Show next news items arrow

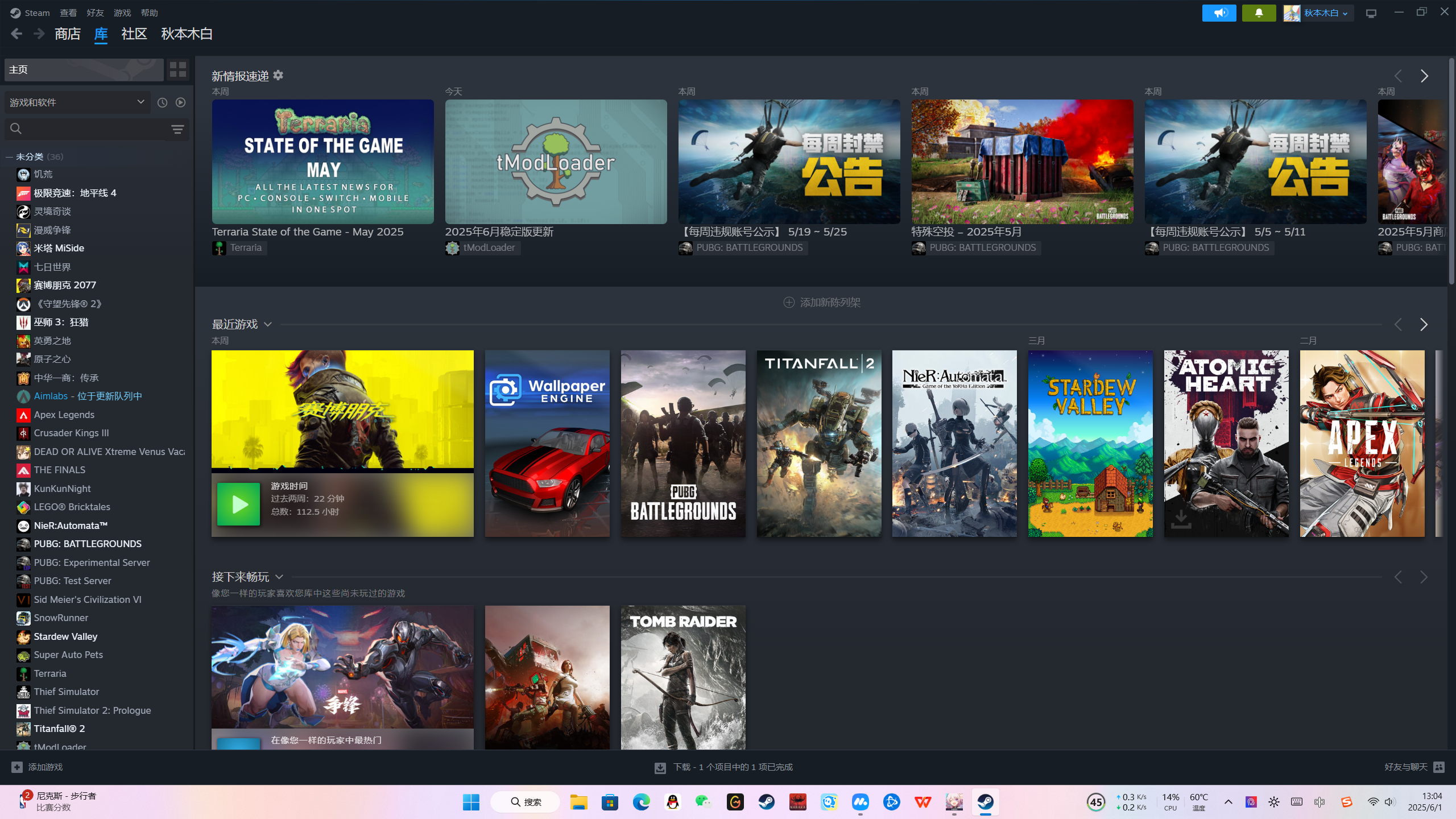pos(1424,76)
